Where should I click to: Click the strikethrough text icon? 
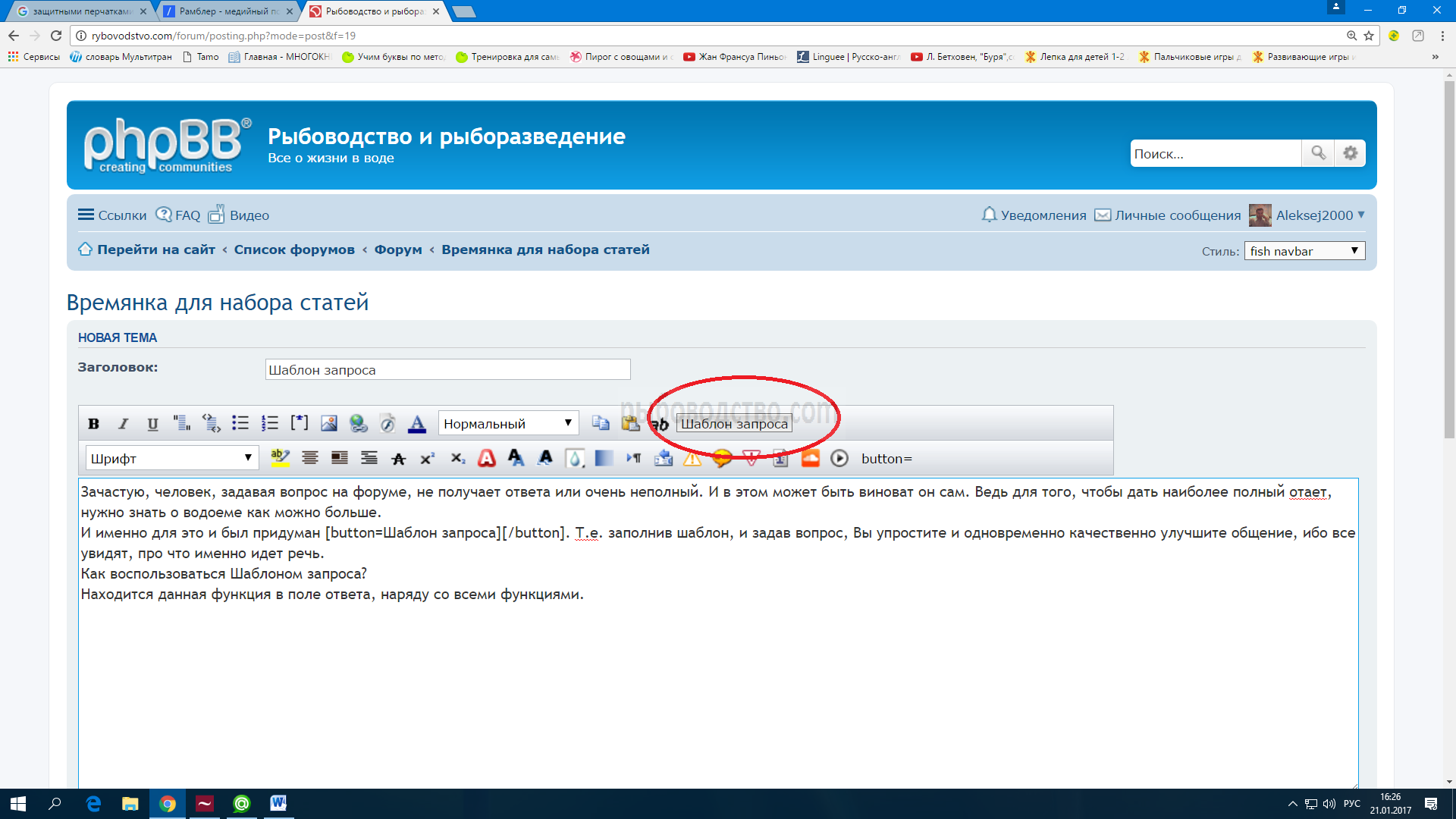point(398,458)
